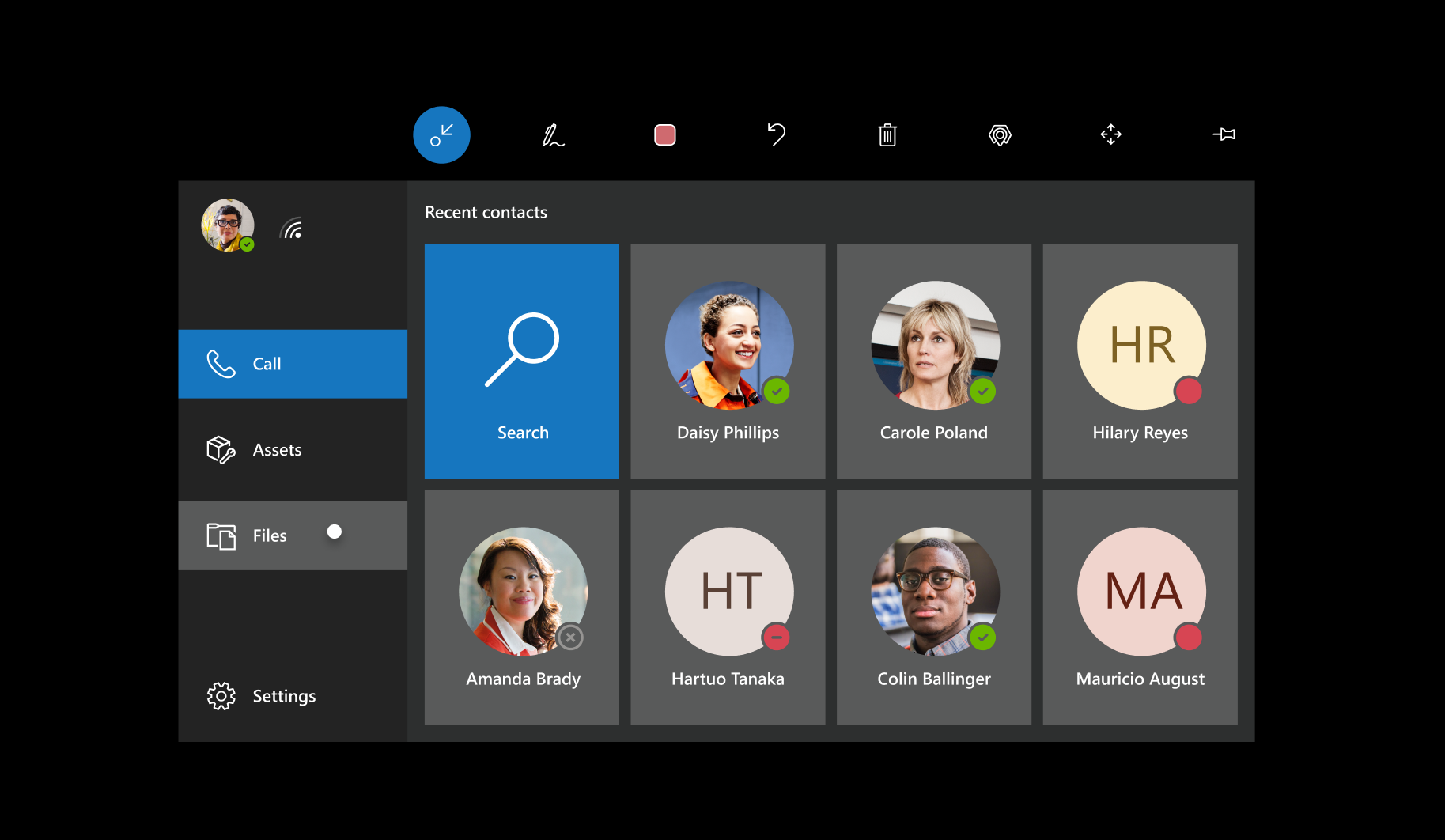Click the blue Search tile
Image resolution: width=1445 pixels, height=840 pixels.
click(522, 361)
